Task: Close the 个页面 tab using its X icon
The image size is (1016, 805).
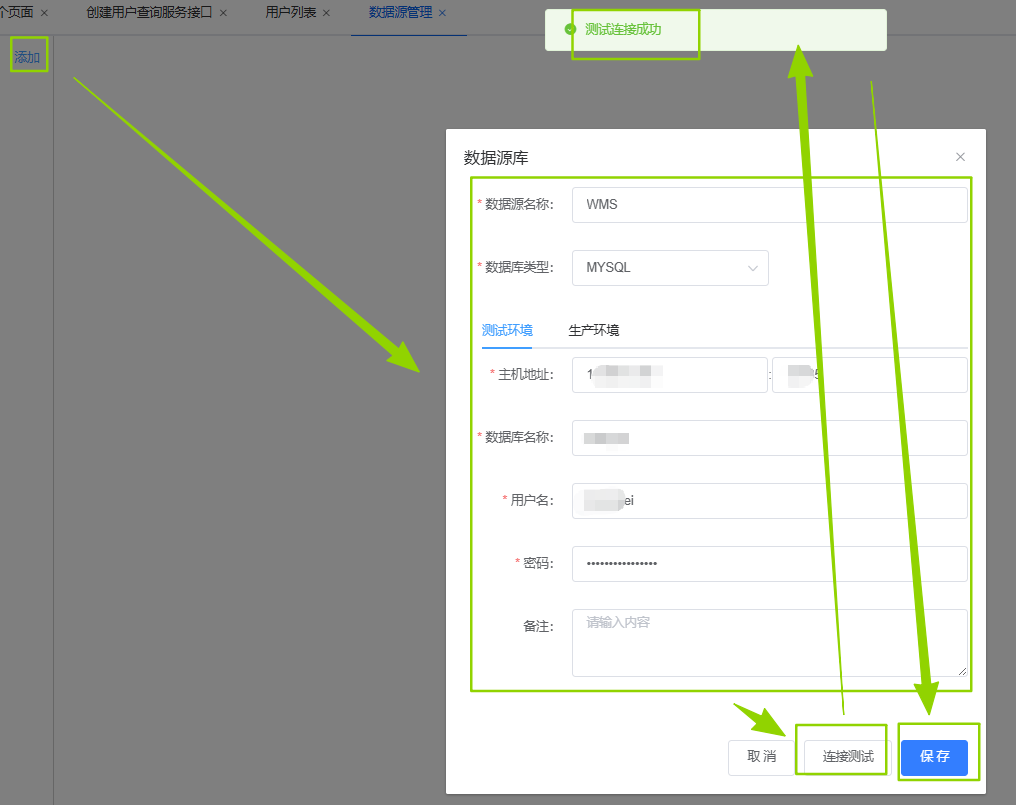Action: 44,13
